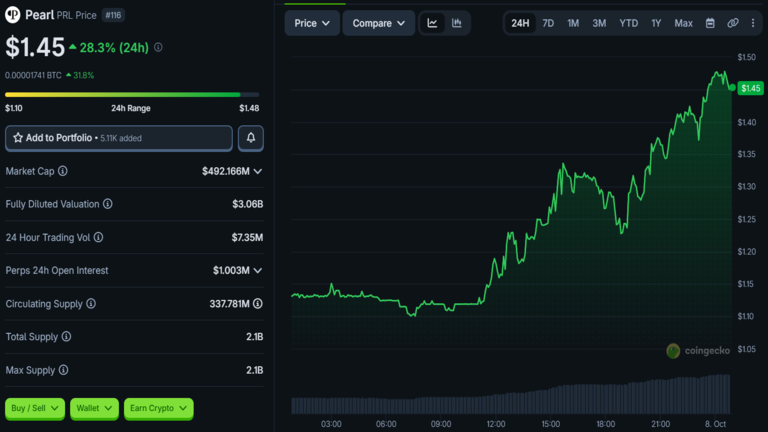Viewport: 768px width, 432px height.
Task: Click the $1.10 range low label
Action: (14, 108)
